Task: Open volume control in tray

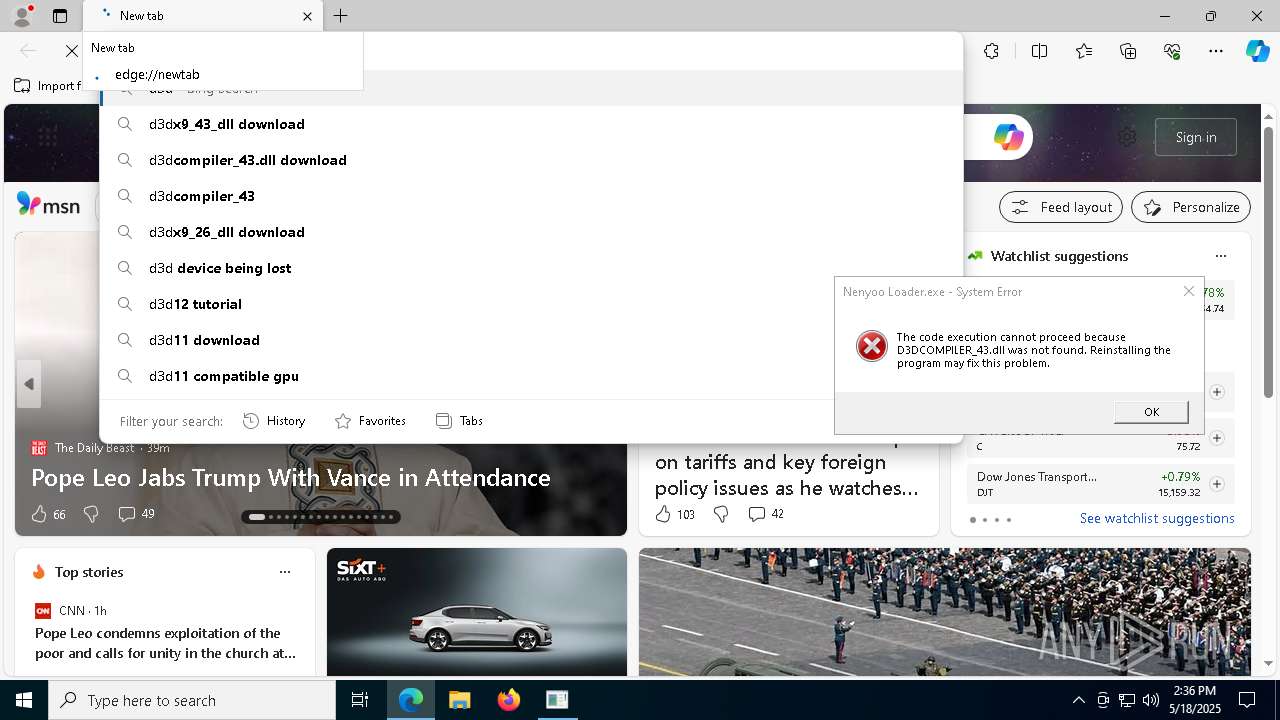Action: pos(1151,700)
